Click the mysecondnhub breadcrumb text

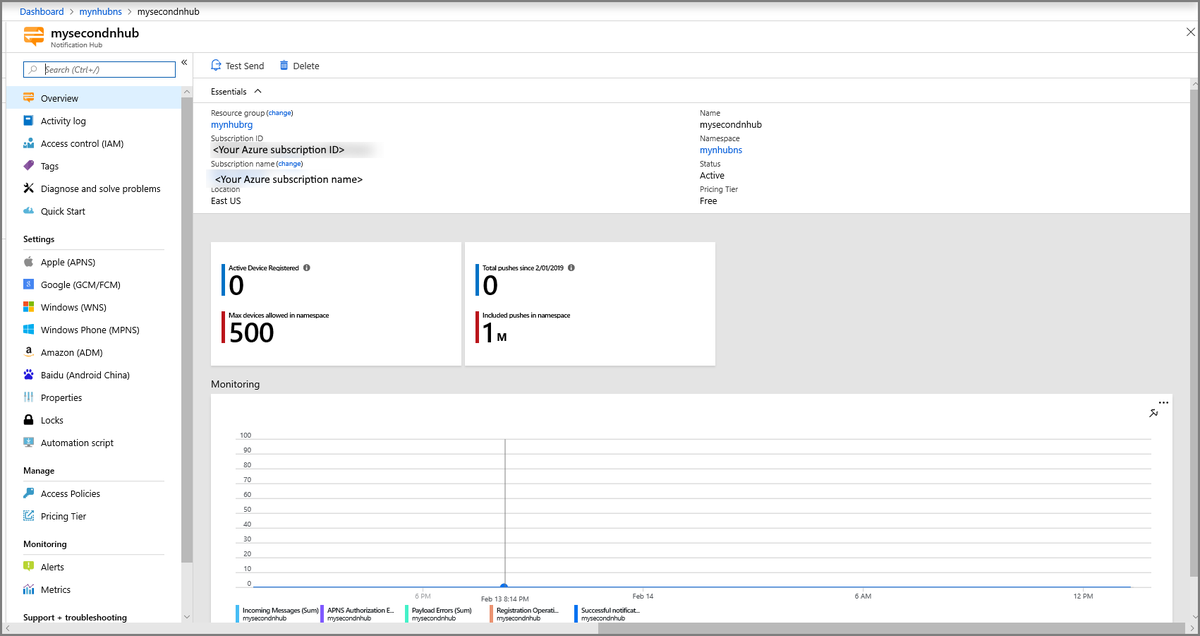point(168,11)
